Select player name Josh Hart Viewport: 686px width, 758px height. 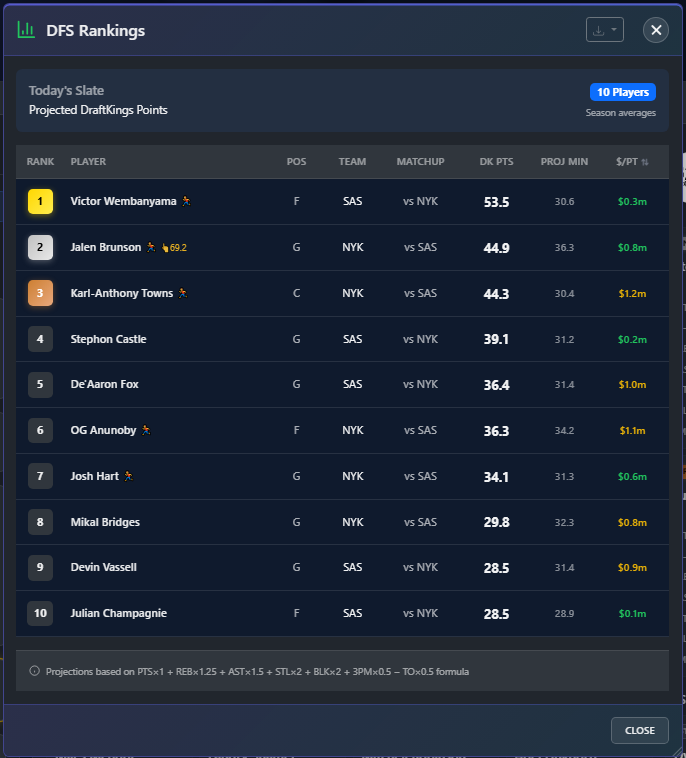95,476
